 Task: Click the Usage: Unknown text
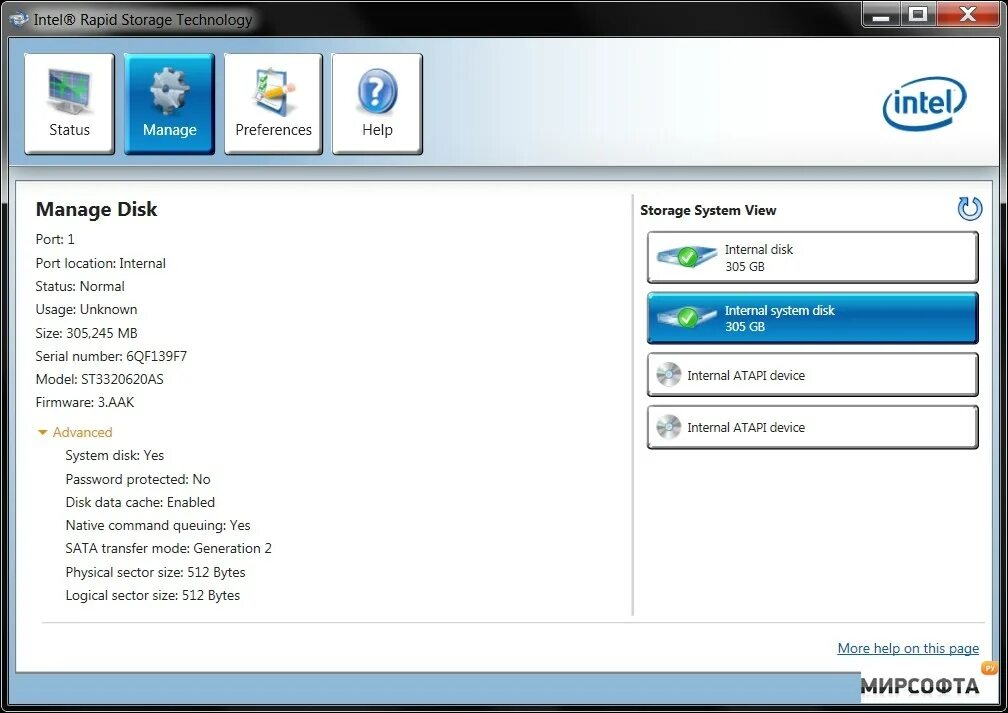click(x=86, y=309)
